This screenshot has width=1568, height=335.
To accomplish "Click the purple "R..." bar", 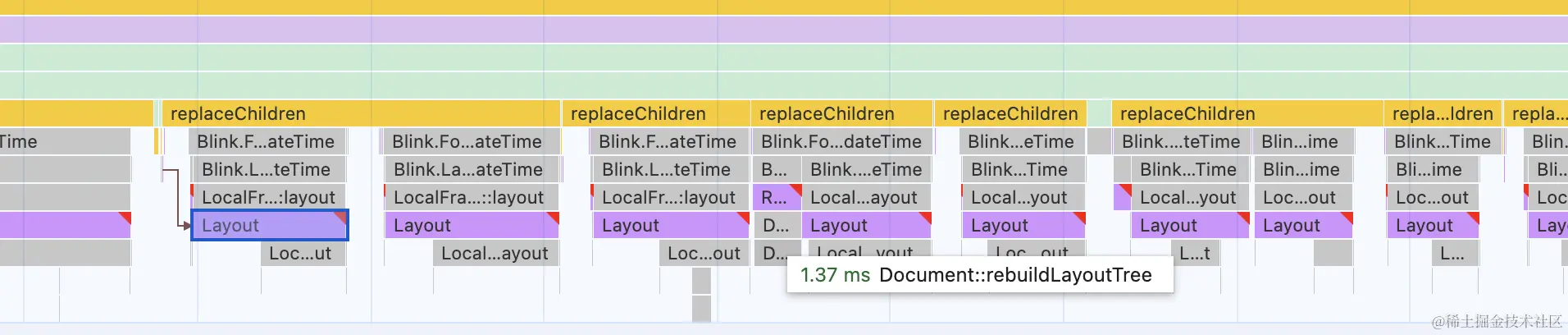I will click(x=776, y=197).
